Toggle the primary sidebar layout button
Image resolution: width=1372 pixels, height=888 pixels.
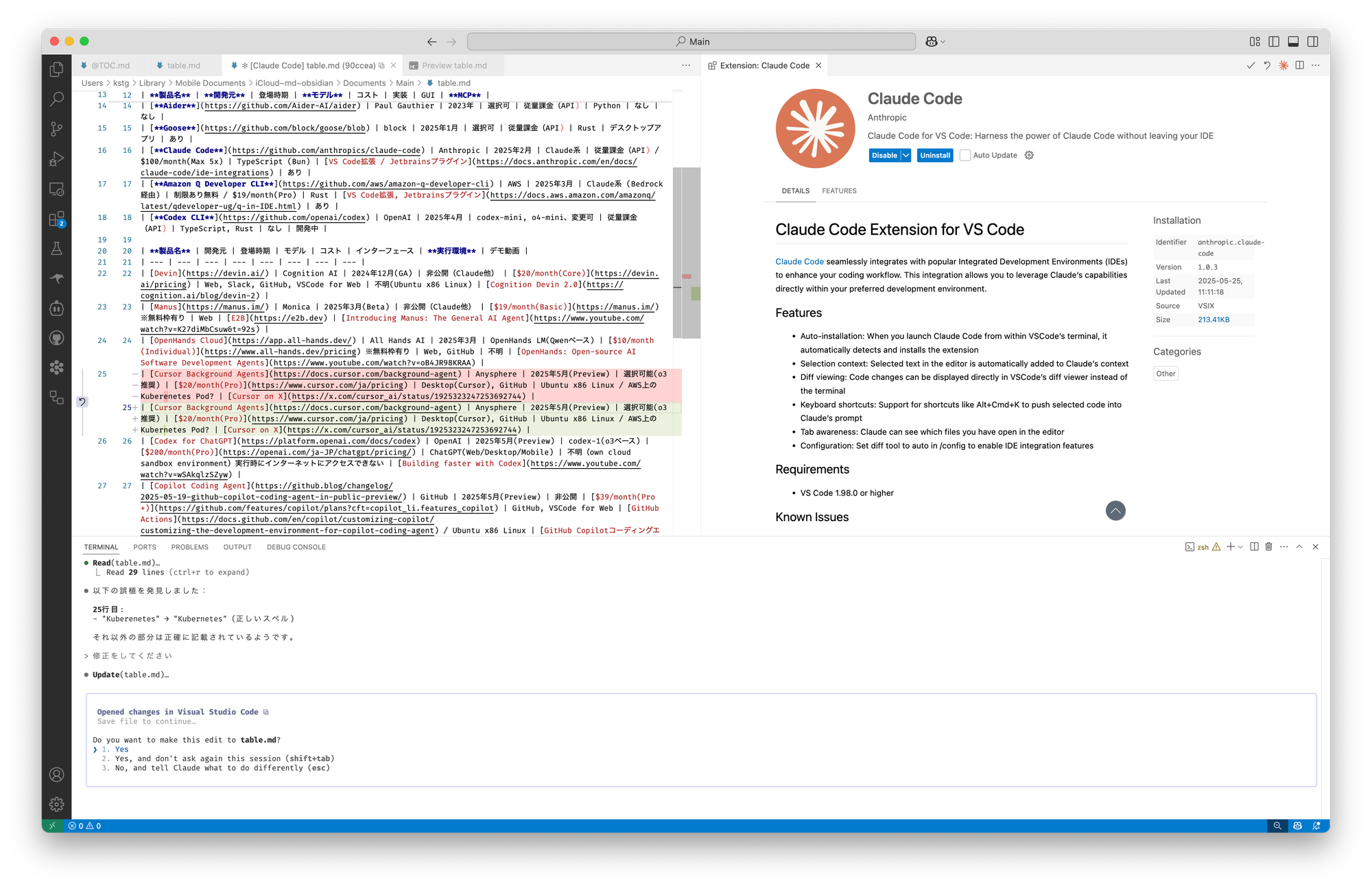1274,42
